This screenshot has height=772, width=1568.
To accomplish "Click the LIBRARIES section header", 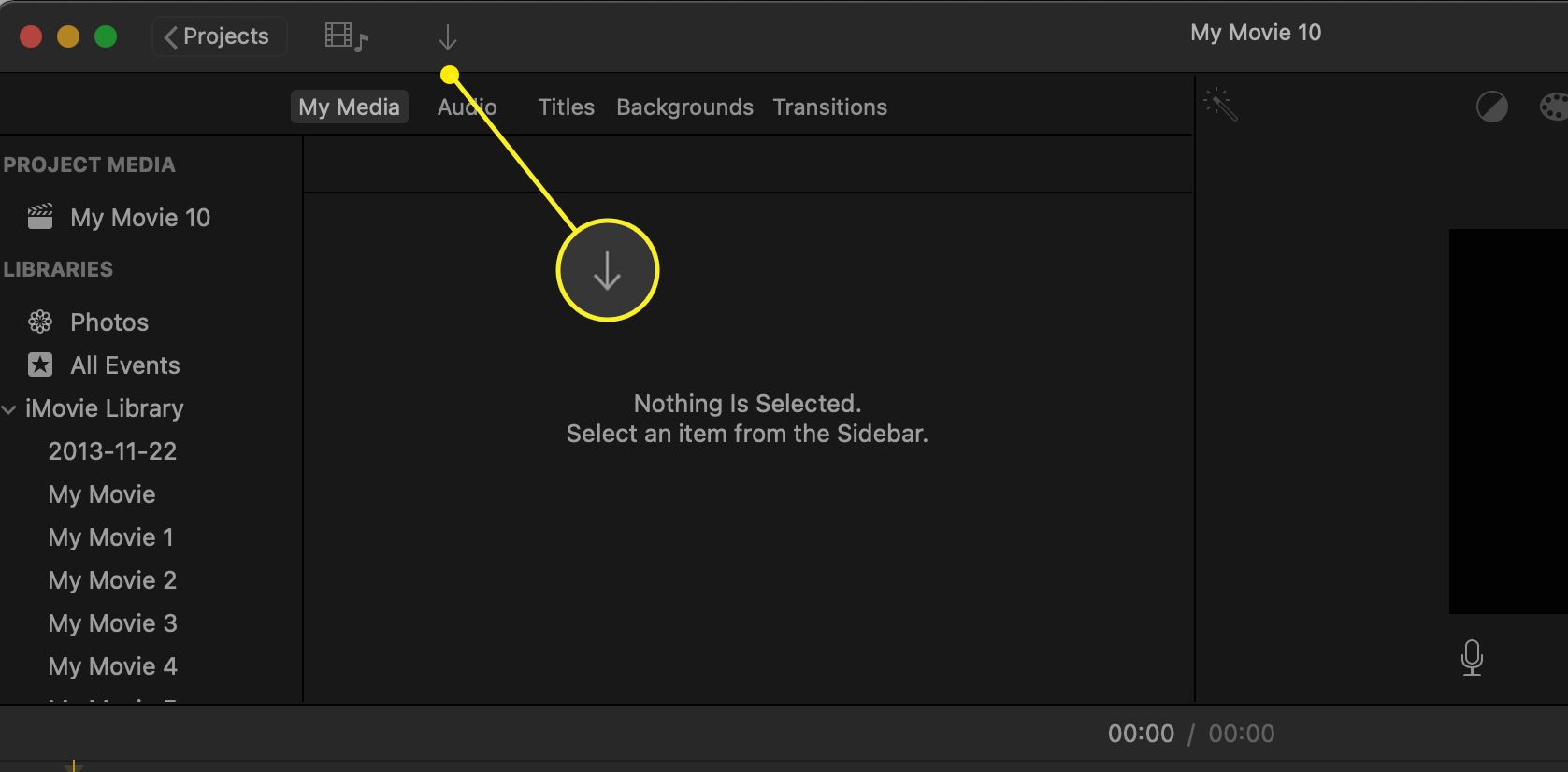I will tap(58, 269).
